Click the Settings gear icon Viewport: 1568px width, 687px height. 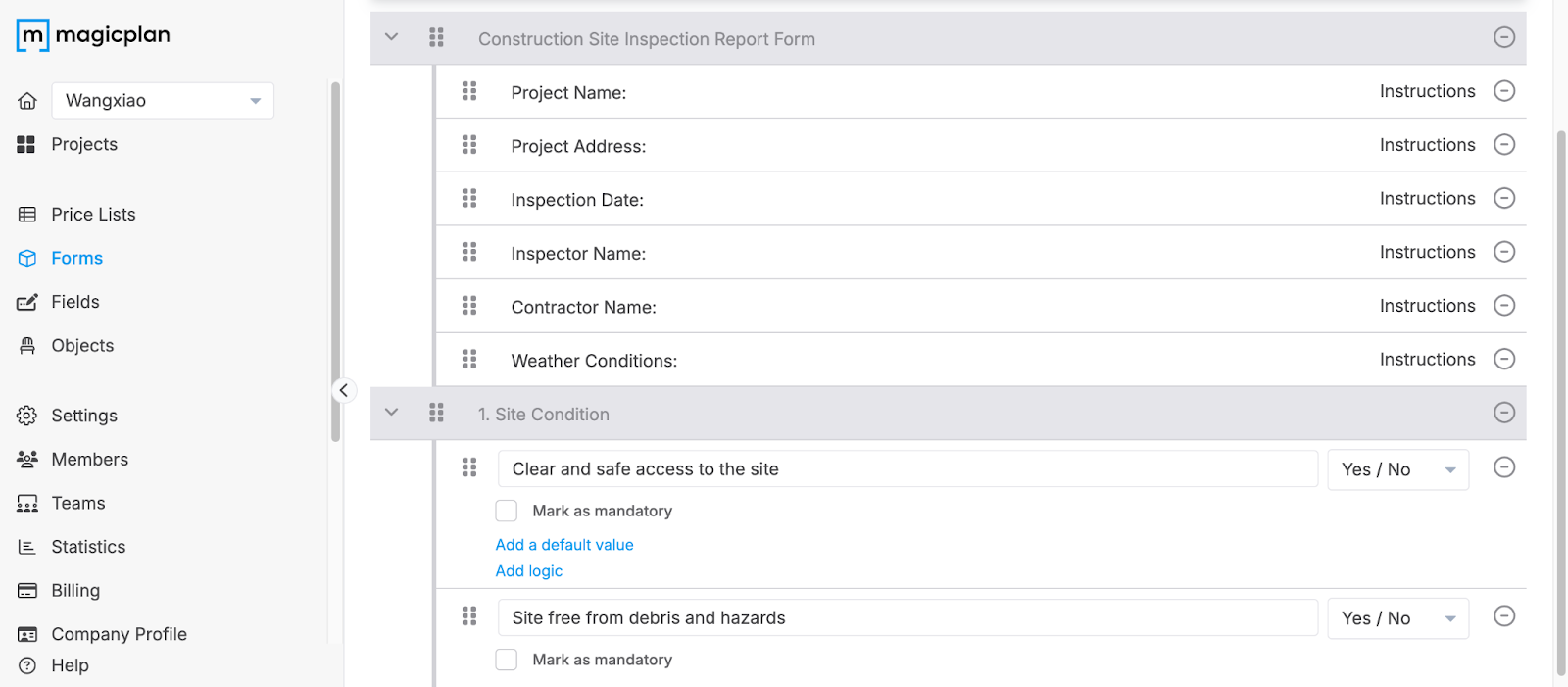[x=27, y=416]
